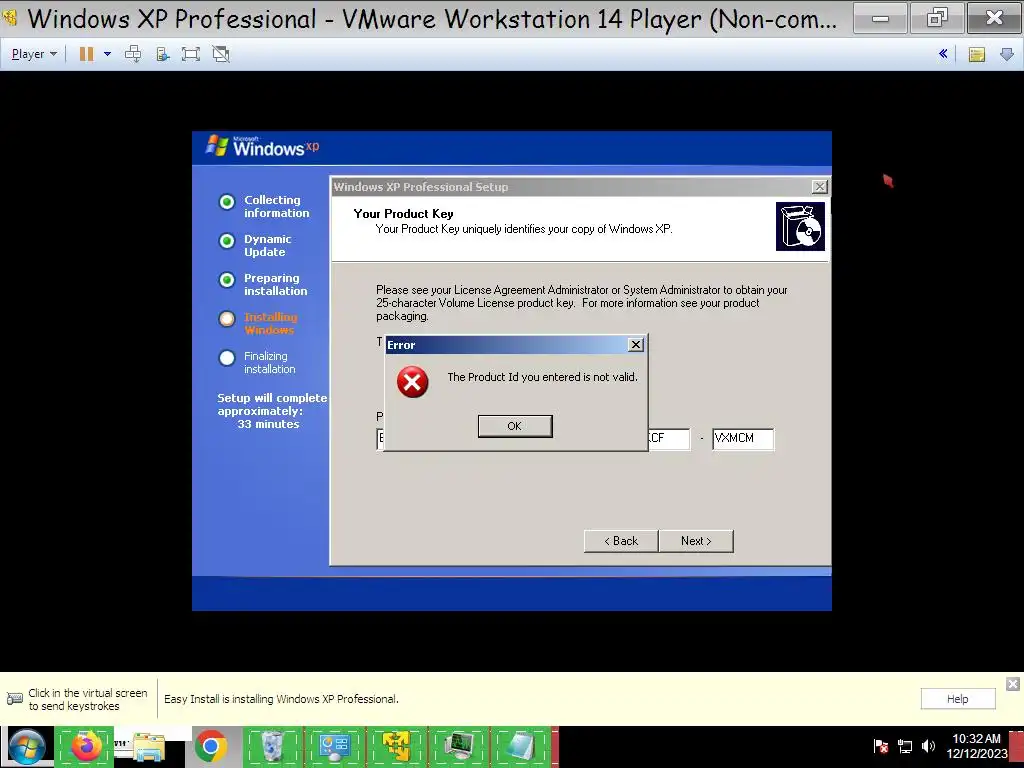Click the '33 minutes' estimate text

click(268, 424)
